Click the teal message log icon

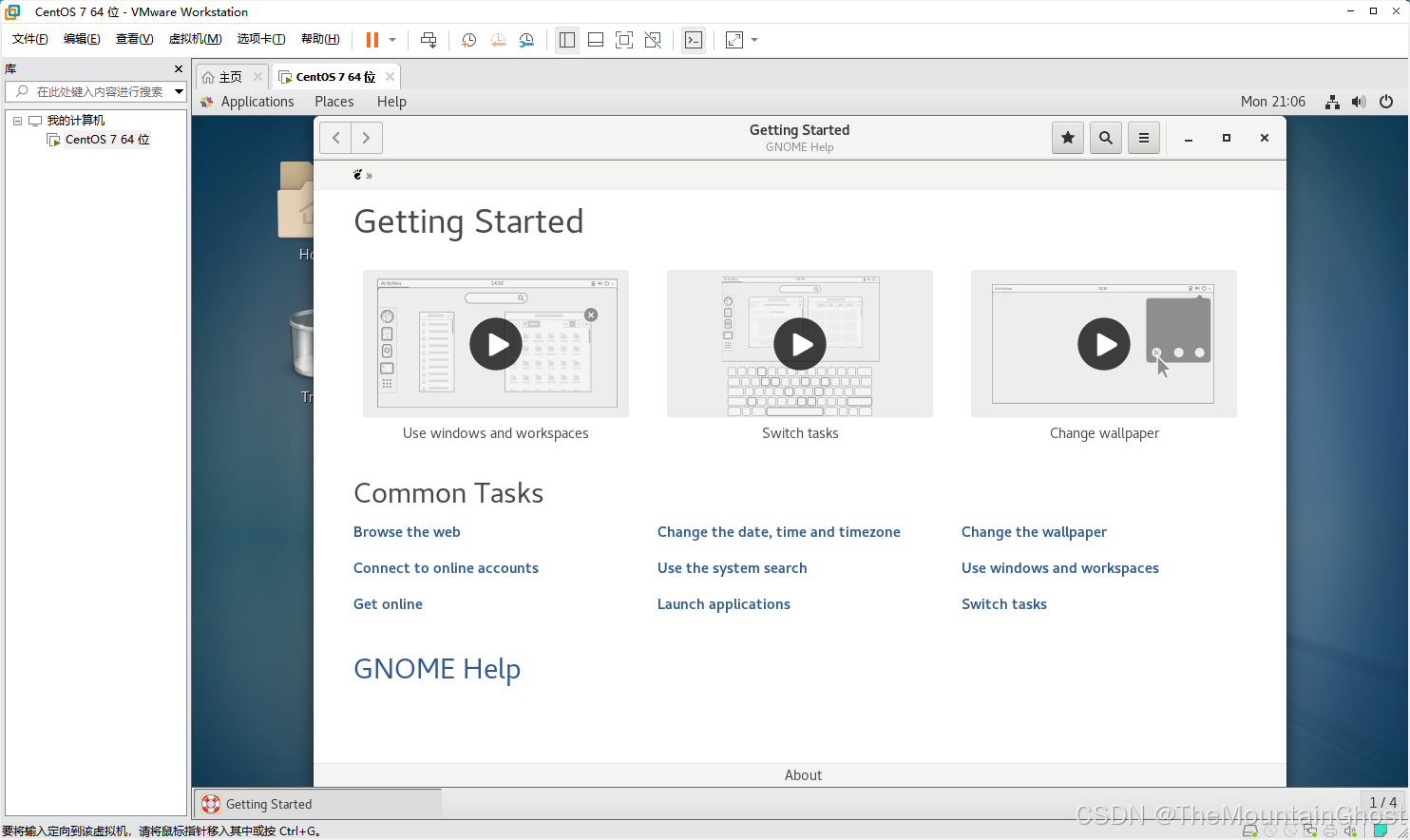click(1381, 831)
